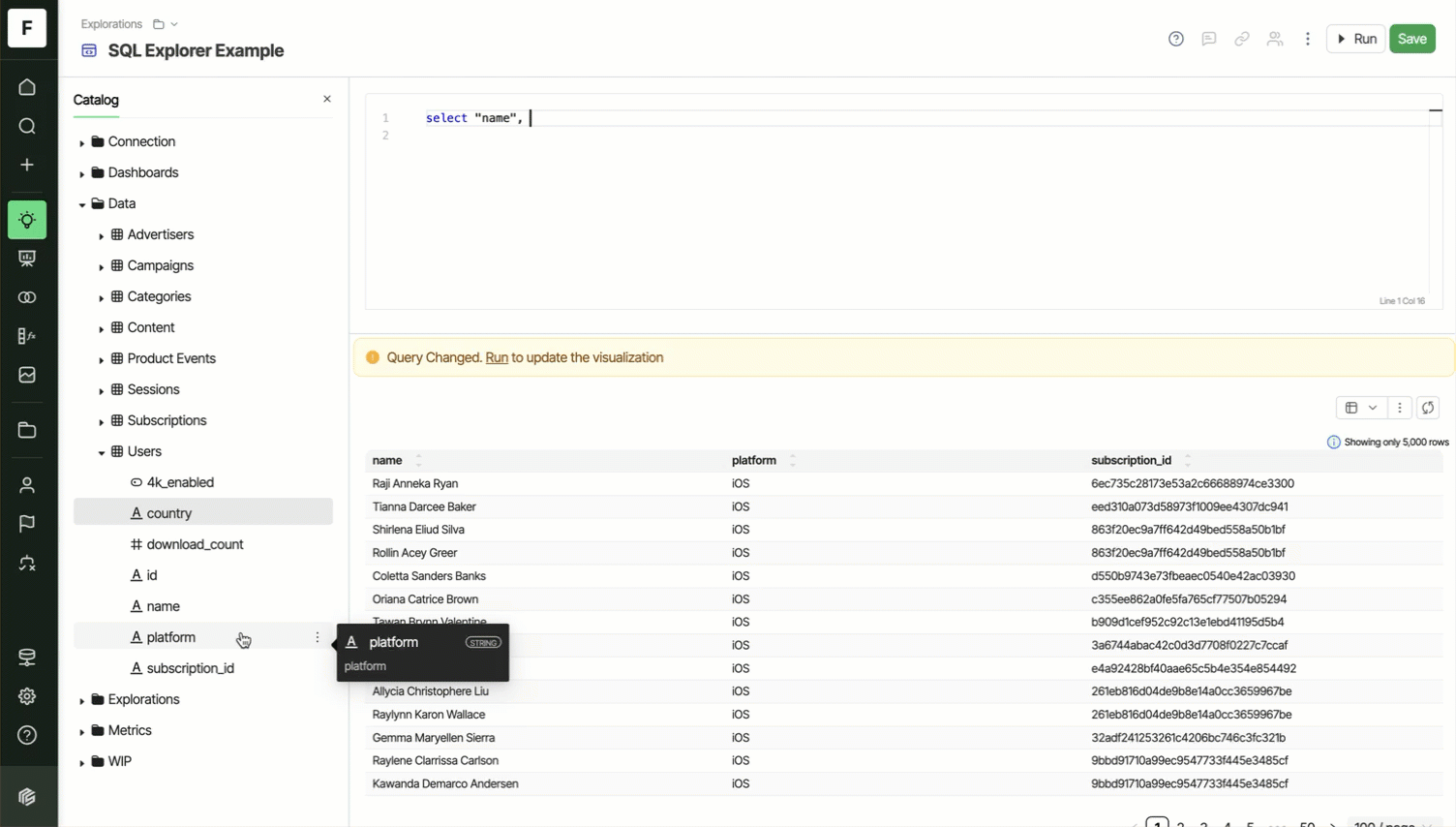
Task: Select the platform field under Users
Action: click(x=203, y=637)
